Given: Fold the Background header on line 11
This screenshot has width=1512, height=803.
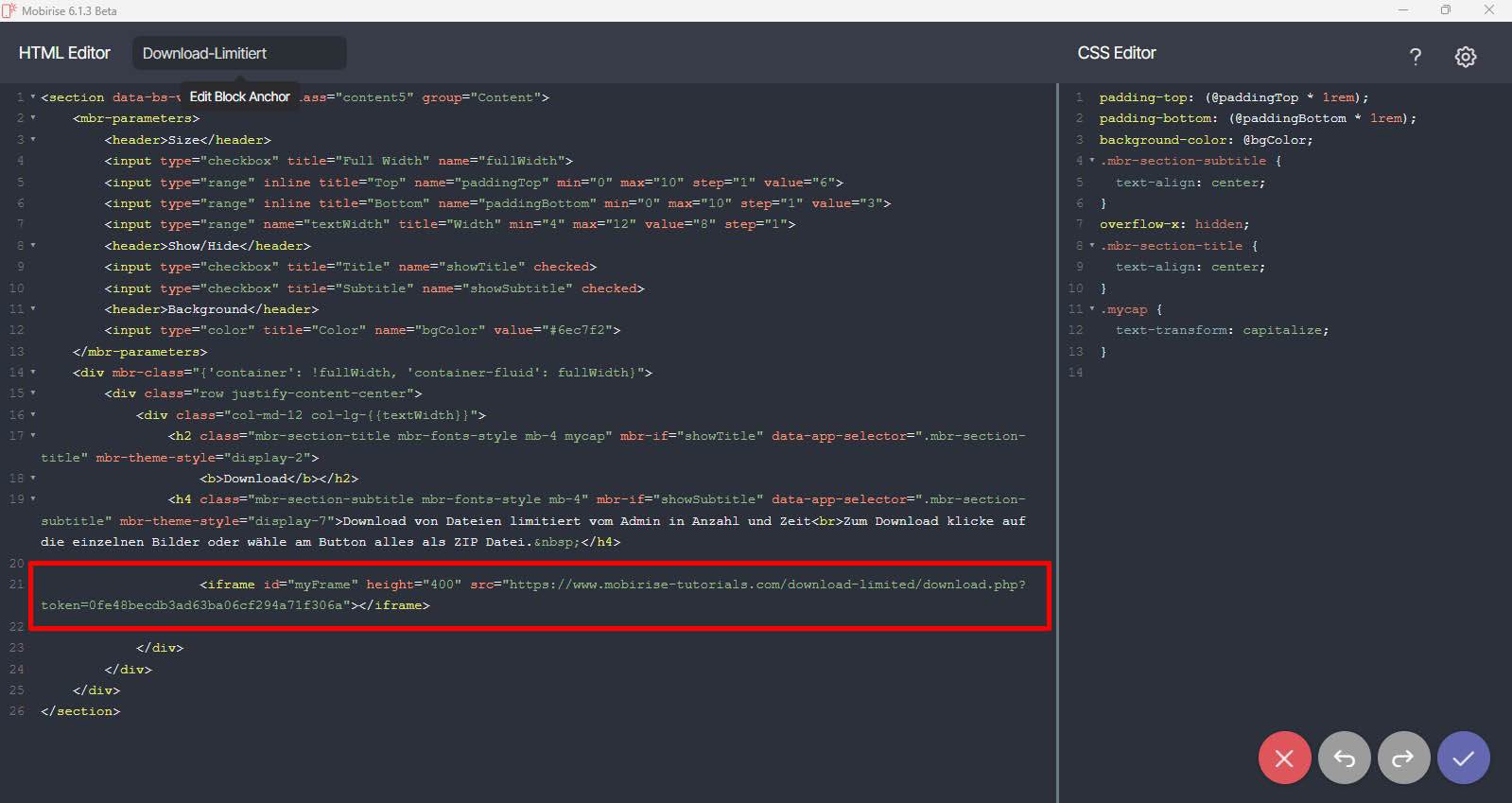Looking at the screenshot, I should pyautogui.click(x=33, y=309).
